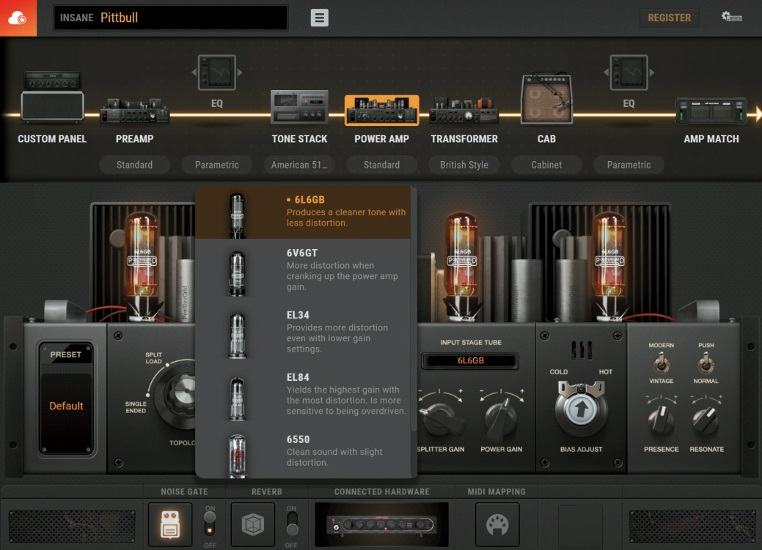Screen dimensions: 762x550
Task: Open the ToneCloud icon
Action: point(18,18)
